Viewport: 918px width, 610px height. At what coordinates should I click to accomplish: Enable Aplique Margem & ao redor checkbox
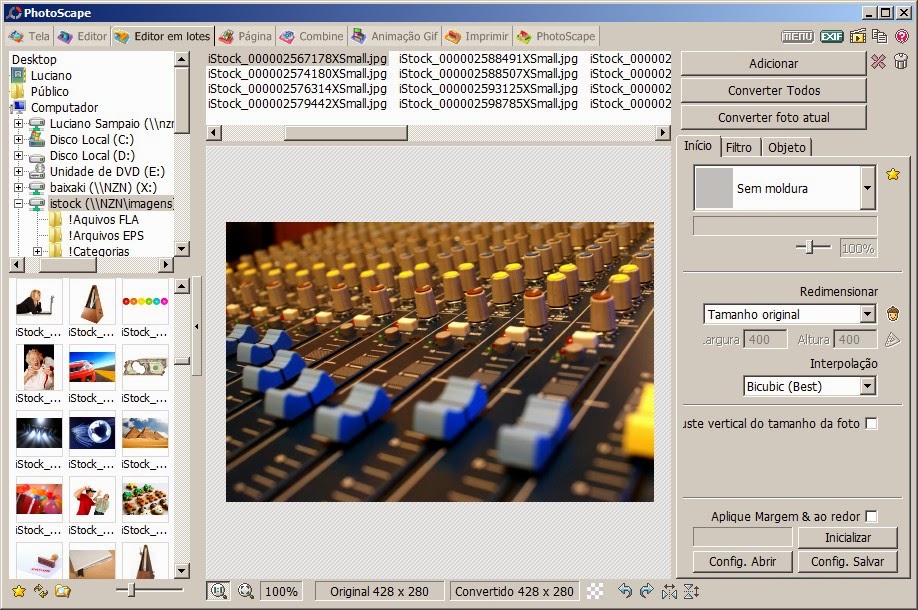[871, 516]
